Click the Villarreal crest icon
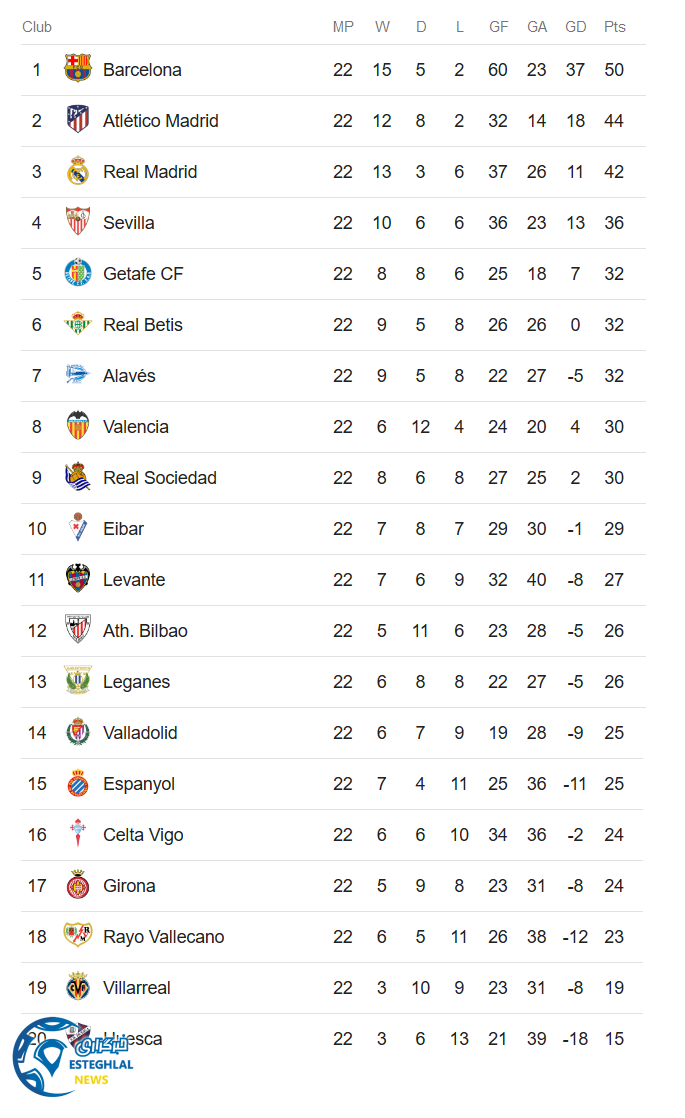Screen dimensions: 685x1118 (x=78, y=987)
